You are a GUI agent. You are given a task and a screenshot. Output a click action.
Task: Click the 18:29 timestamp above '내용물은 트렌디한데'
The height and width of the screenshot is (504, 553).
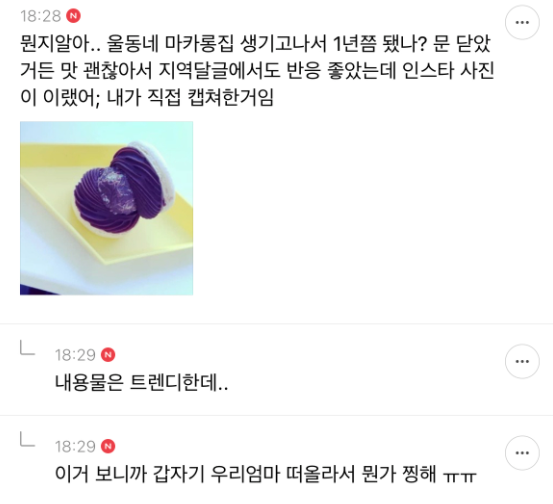pyautogui.click(x=75, y=355)
